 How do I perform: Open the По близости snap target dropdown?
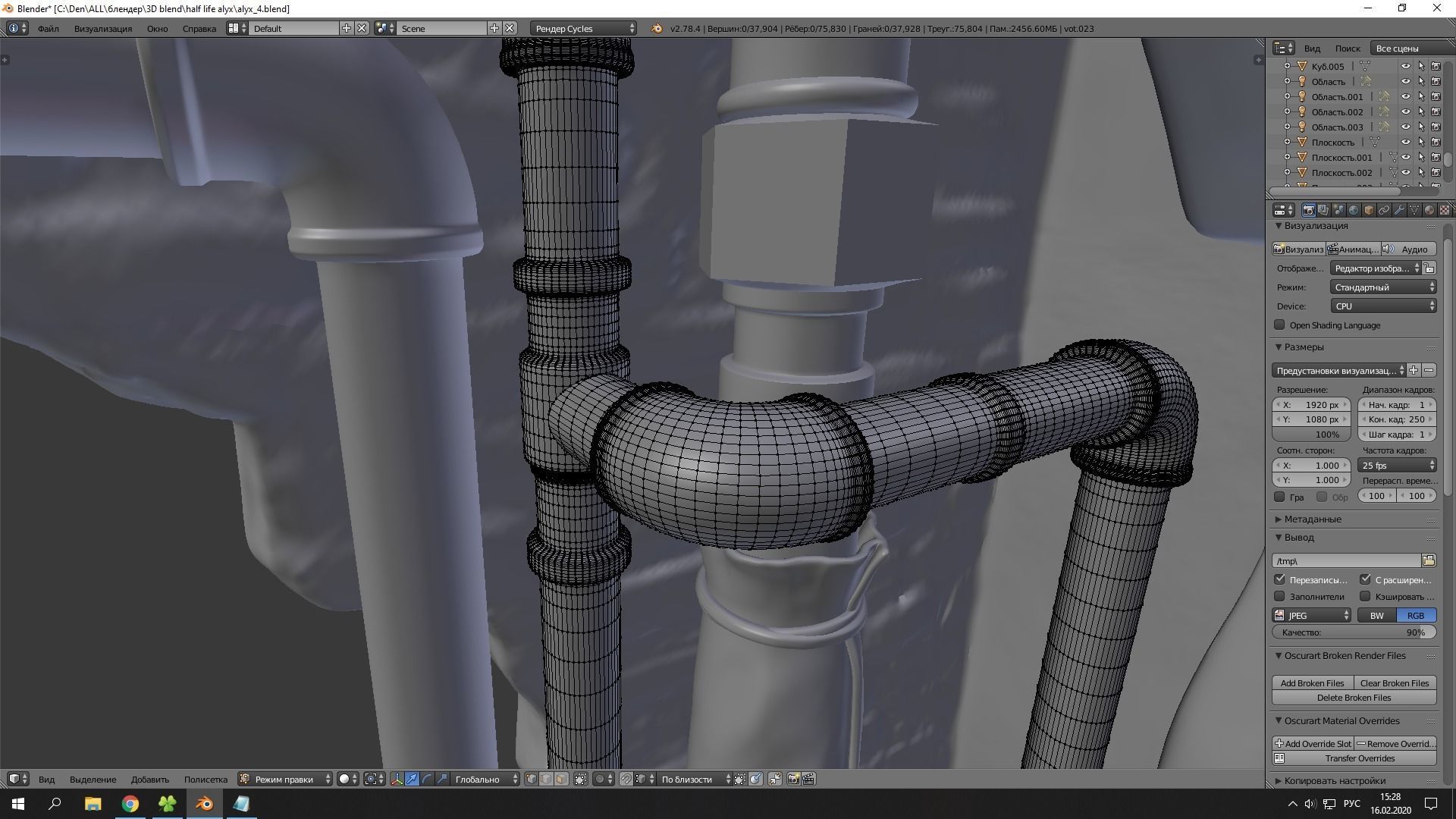[x=694, y=779]
